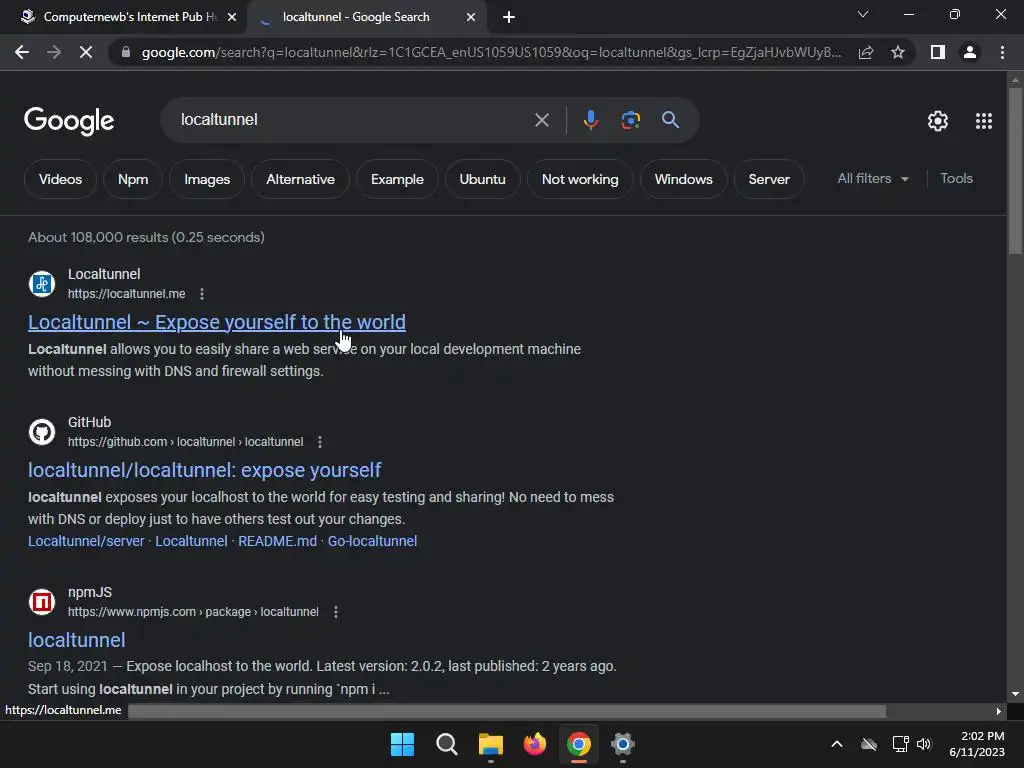
Task: Open the Windows Start menu
Action: point(402,744)
